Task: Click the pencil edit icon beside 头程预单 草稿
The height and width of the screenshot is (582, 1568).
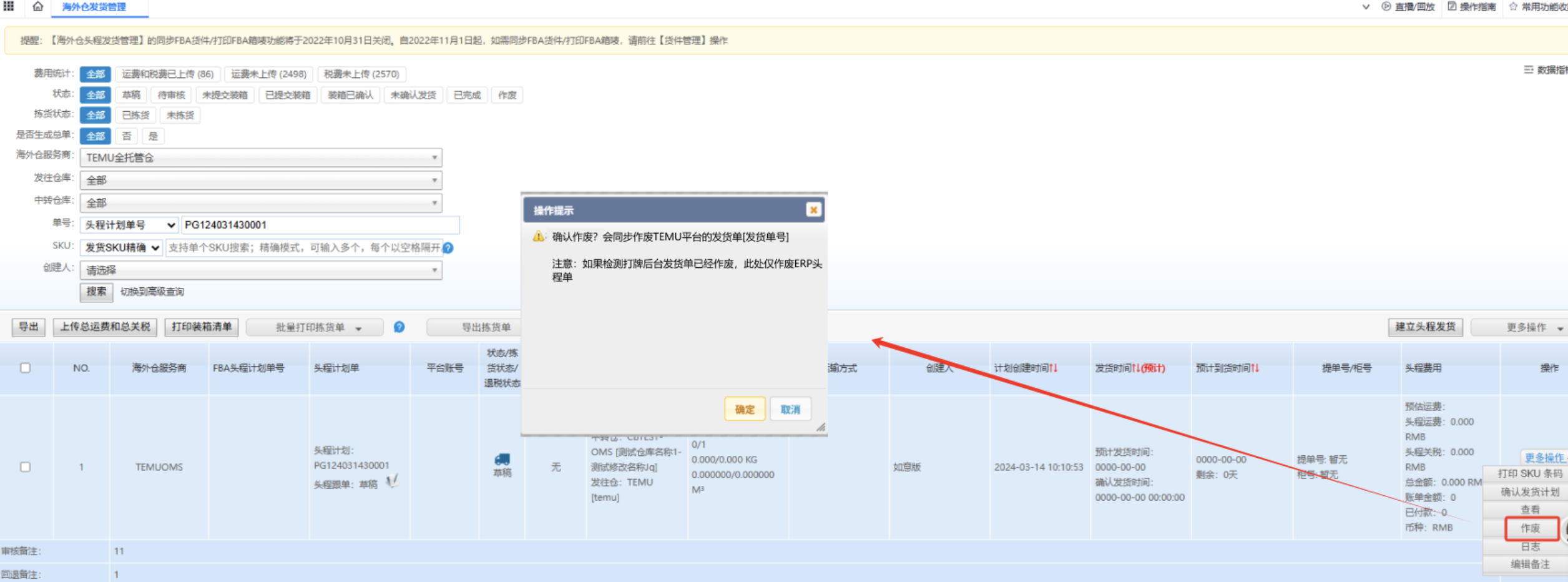Action: pos(390,481)
